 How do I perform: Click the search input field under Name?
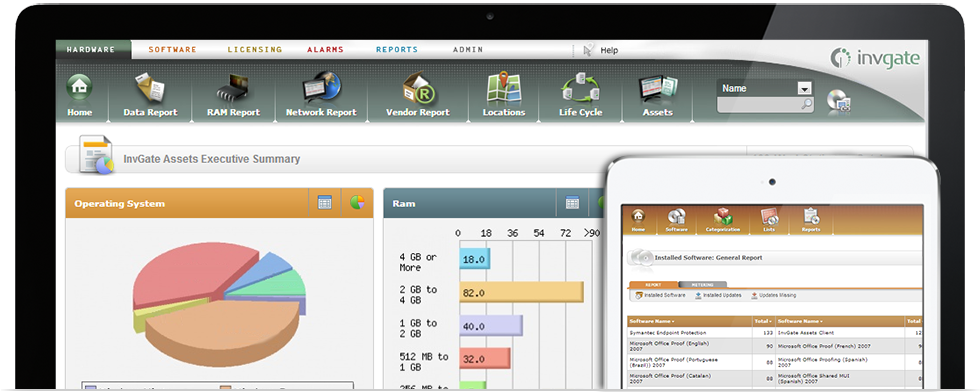pos(758,104)
